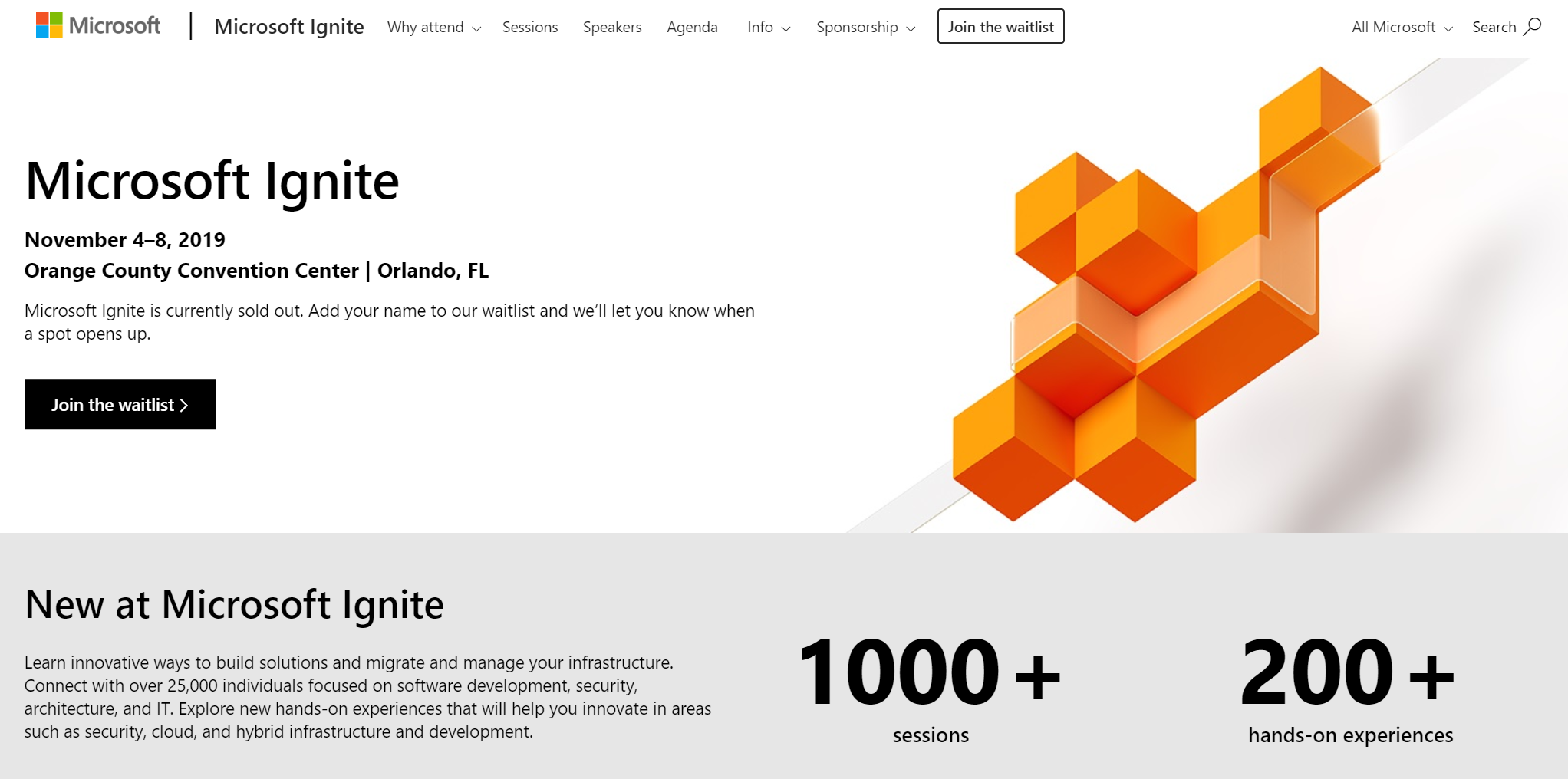Click the black Join the waitlist button

(120, 404)
